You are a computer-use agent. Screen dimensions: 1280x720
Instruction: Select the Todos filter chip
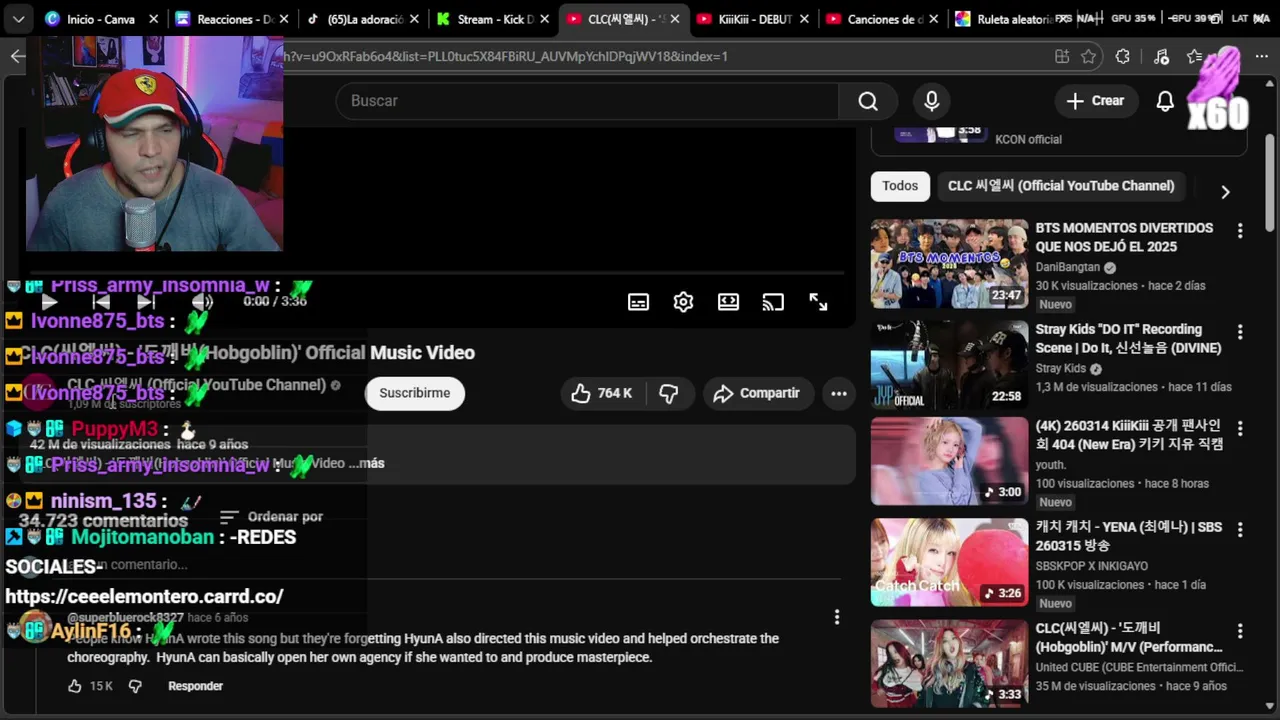click(x=900, y=186)
